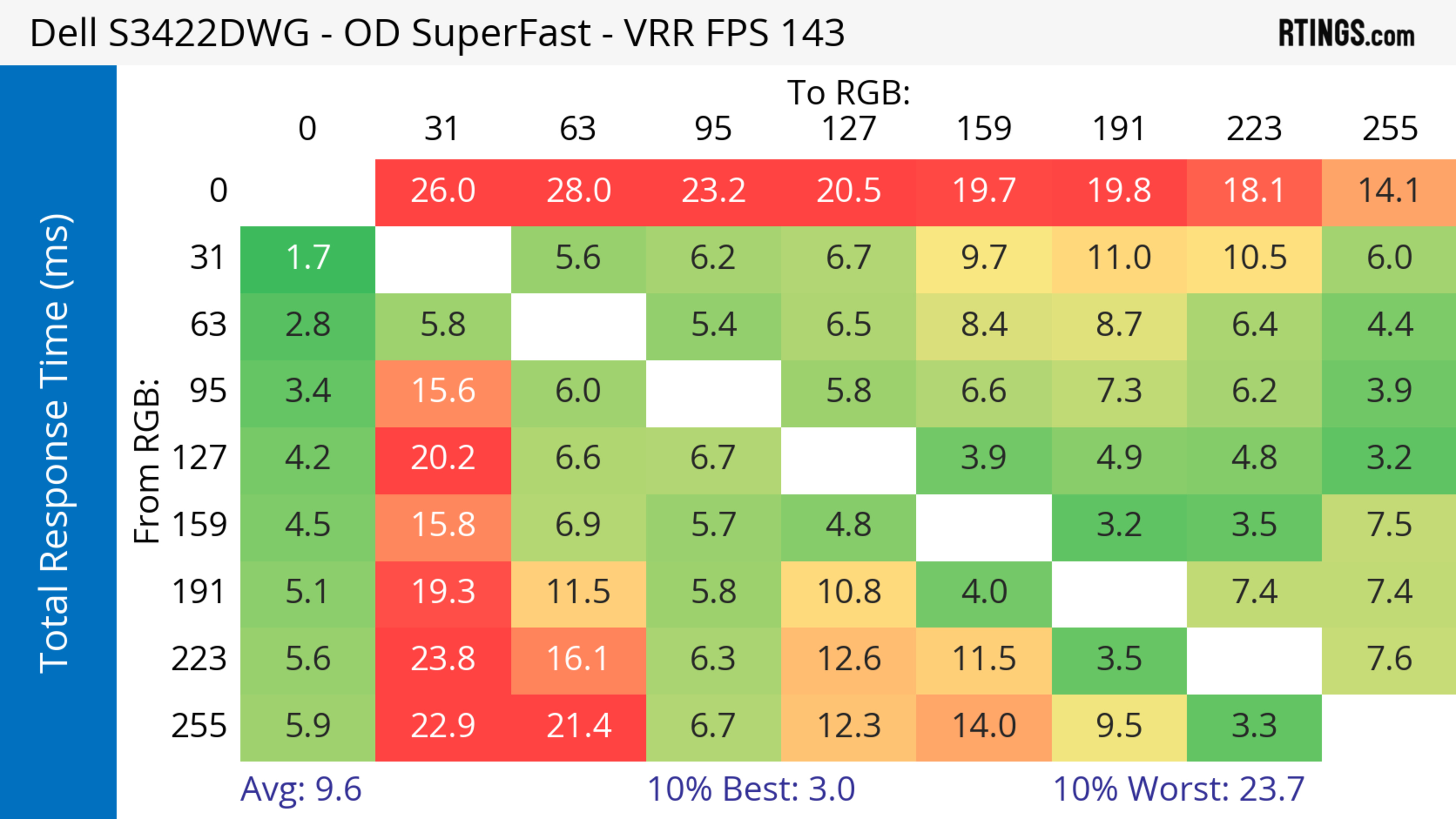This screenshot has height=819, width=1456.
Task: Select the dark green 1.7 cell
Action: tap(308, 258)
